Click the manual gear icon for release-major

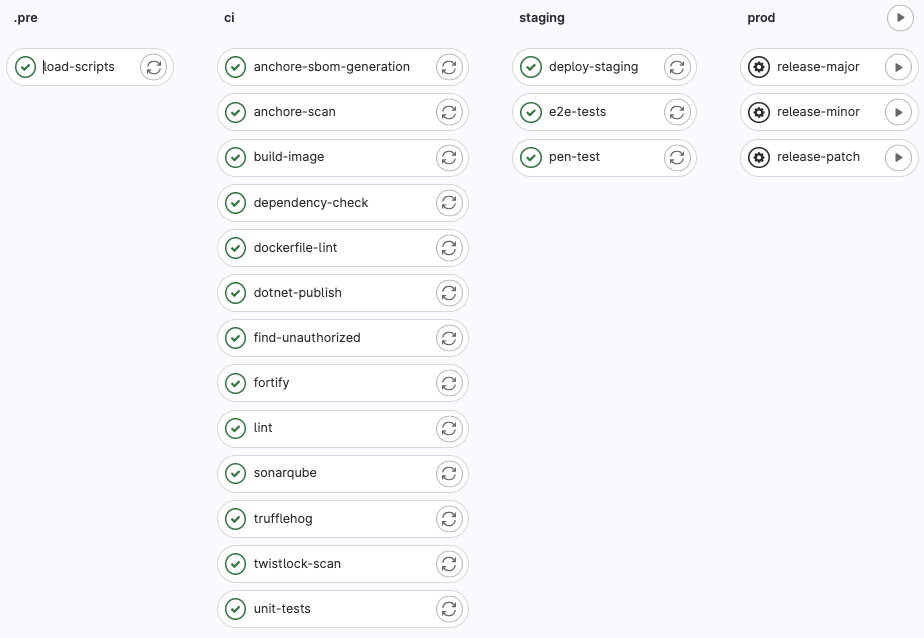tap(759, 67)
